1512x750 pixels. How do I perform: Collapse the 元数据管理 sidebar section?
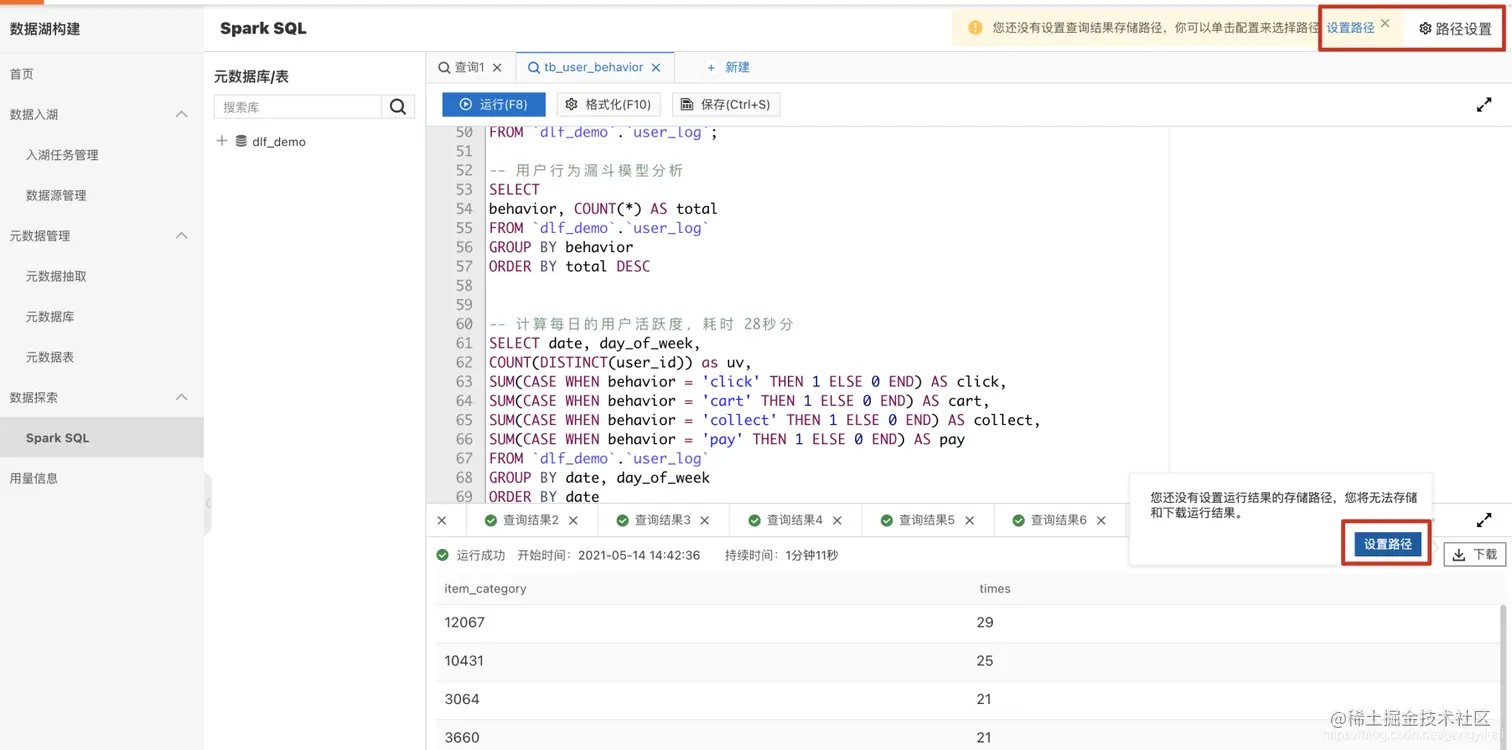(182, 236)
